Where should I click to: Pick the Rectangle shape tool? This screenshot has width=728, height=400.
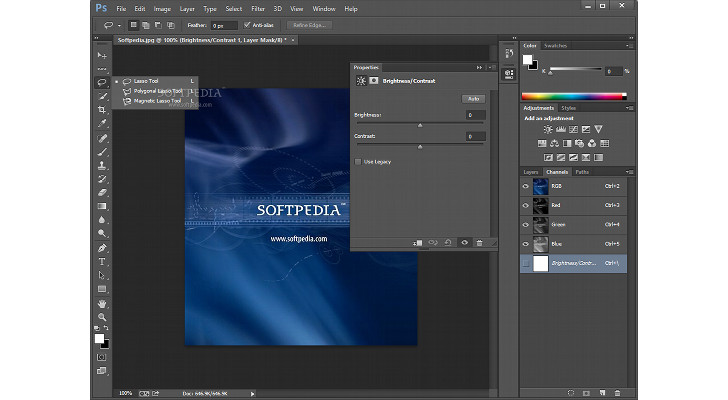tap(102, 289)
